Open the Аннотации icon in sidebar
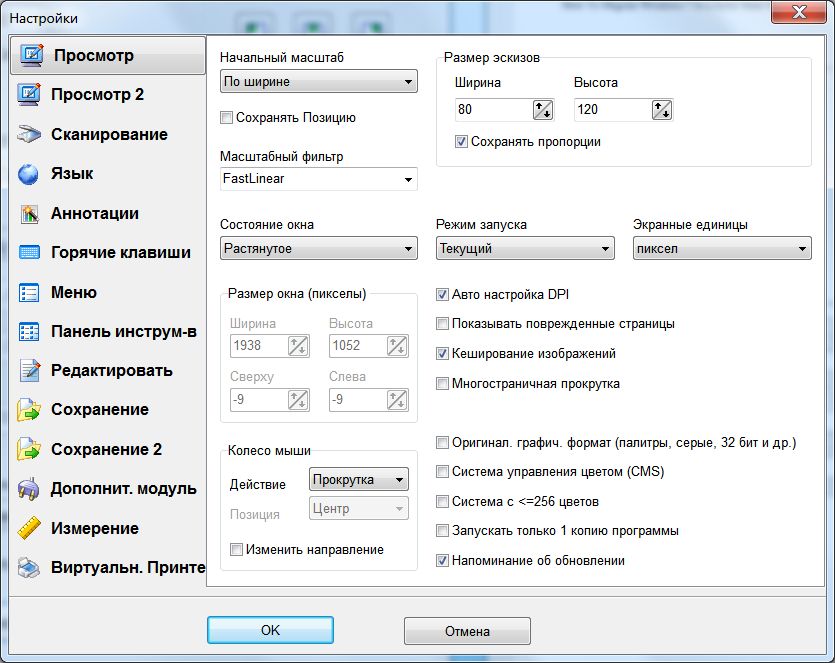 [x=29, y=213]
